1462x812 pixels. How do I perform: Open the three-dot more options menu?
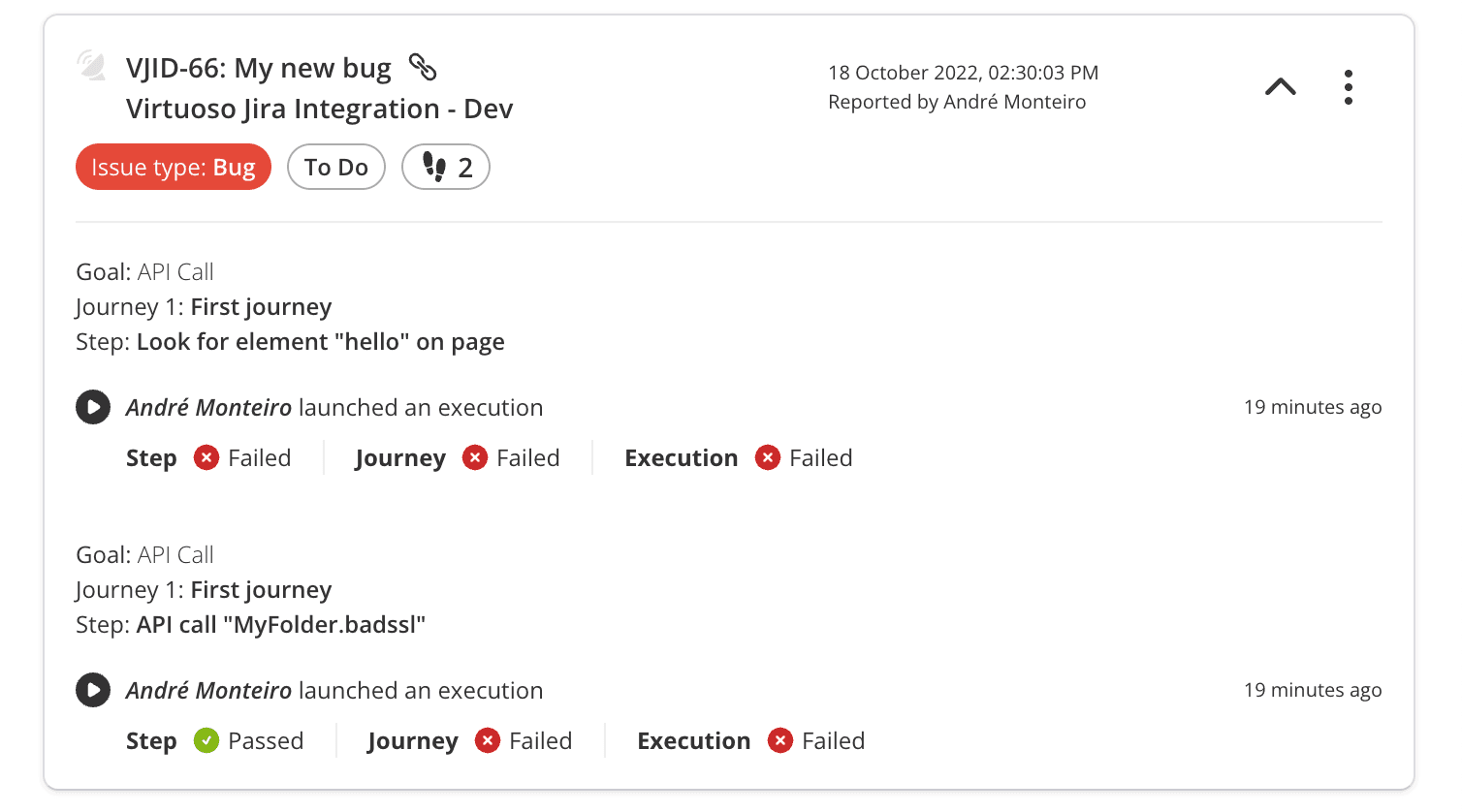point(1348,87)
